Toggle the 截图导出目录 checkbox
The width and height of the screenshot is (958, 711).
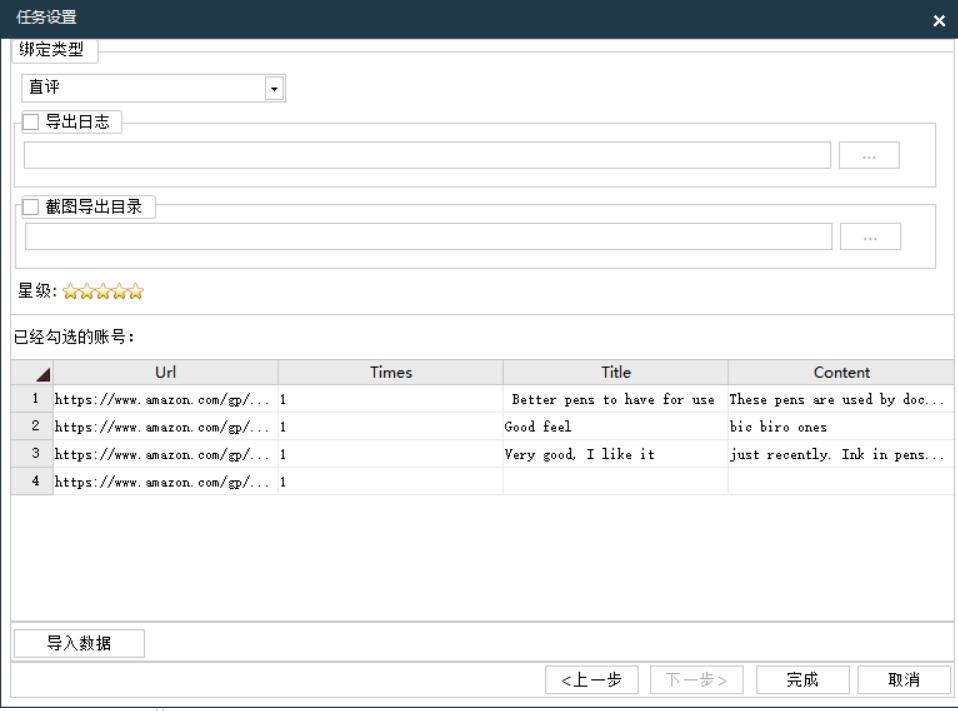point(31,207)
